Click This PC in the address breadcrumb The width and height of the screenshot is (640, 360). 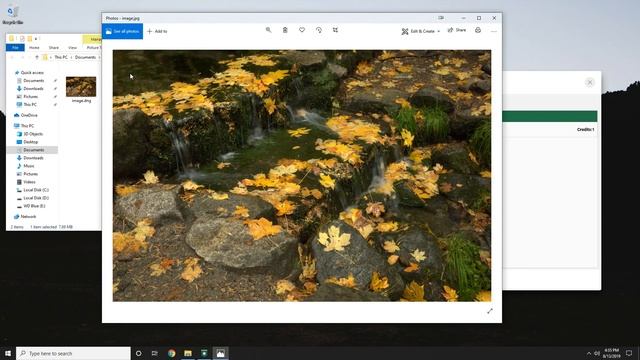61,58
